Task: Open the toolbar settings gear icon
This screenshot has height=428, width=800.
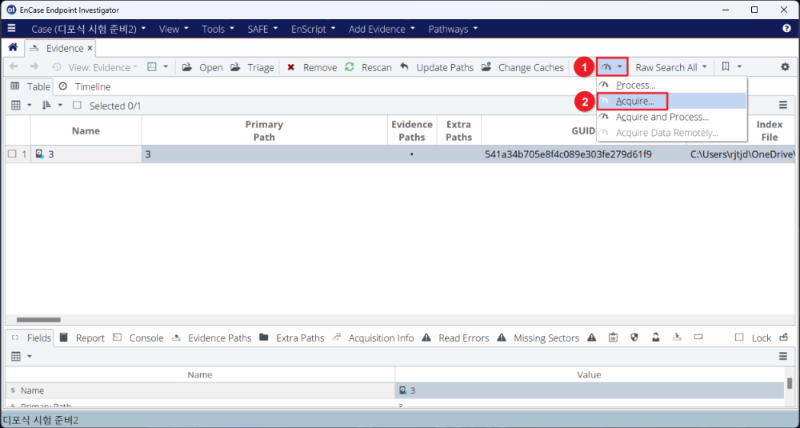Action: click(x=785, y=67)
